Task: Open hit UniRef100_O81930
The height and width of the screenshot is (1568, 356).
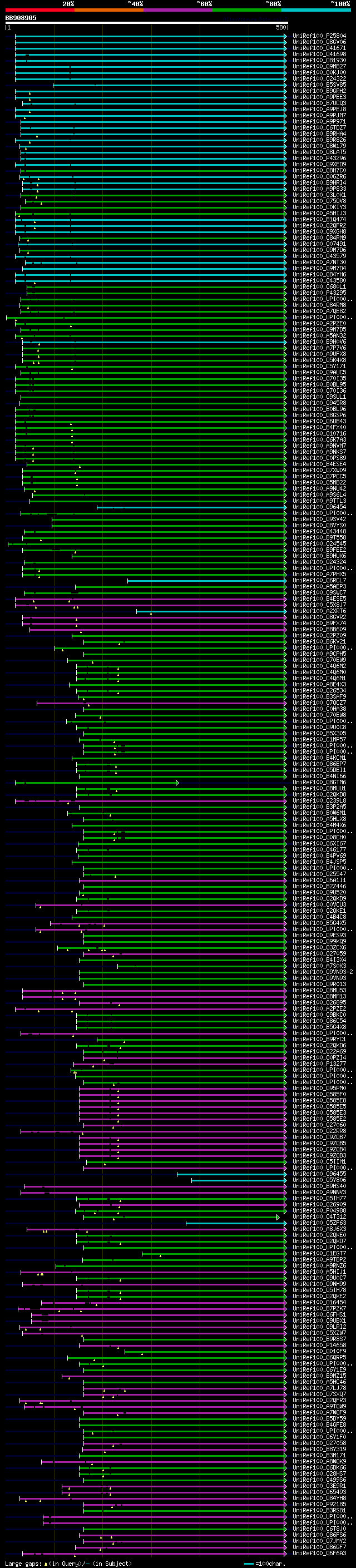Action: point(319,60)
